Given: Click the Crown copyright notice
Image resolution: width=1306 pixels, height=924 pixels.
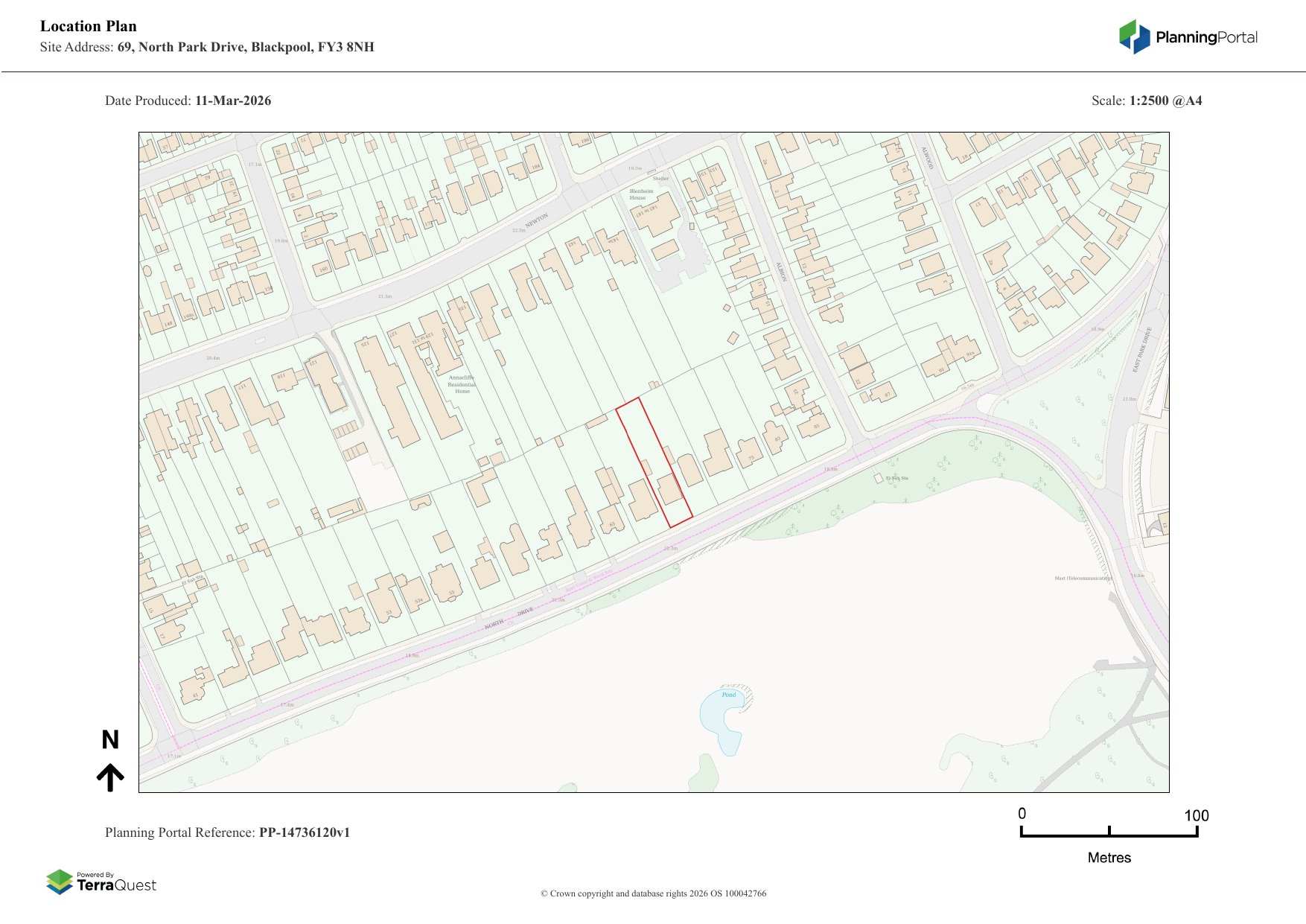Looking at the screenshot, I should [653, 893].
